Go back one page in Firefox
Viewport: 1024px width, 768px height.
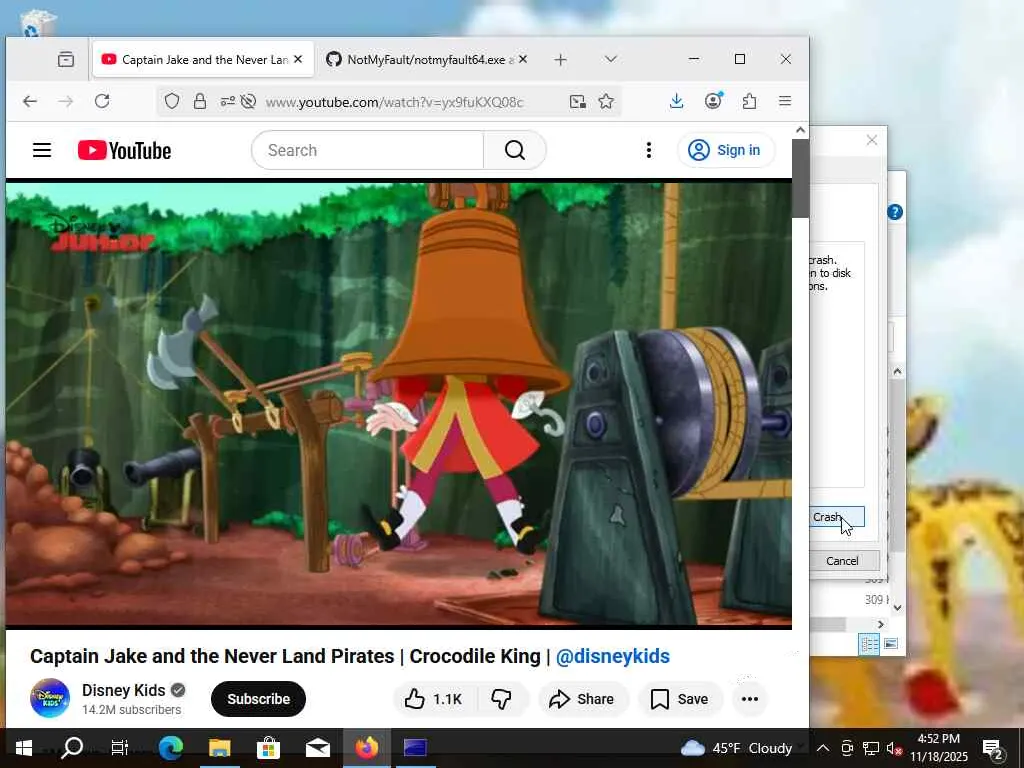(x=29, y=101)
